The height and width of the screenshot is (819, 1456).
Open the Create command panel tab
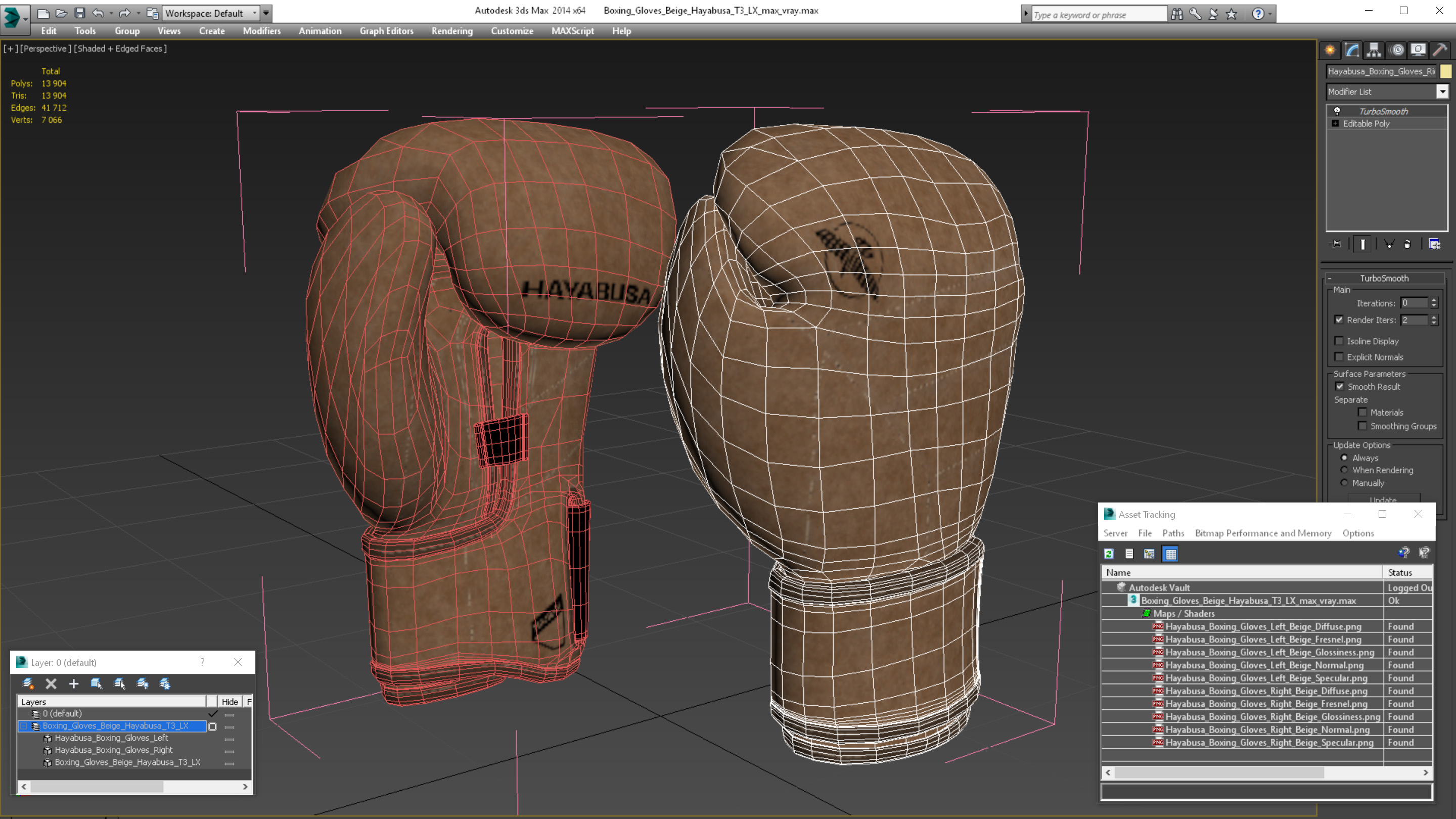point(1330,51)
